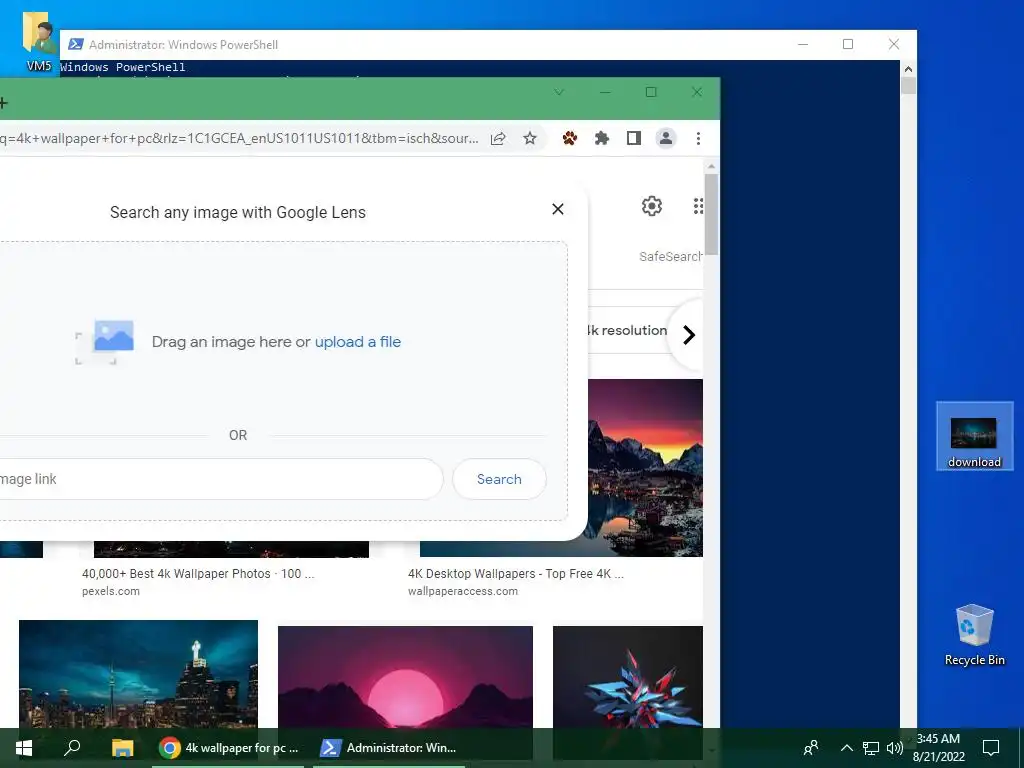The image size is (1024, 768).
Task: Click SafeSearch label
Action: (671, 257)
